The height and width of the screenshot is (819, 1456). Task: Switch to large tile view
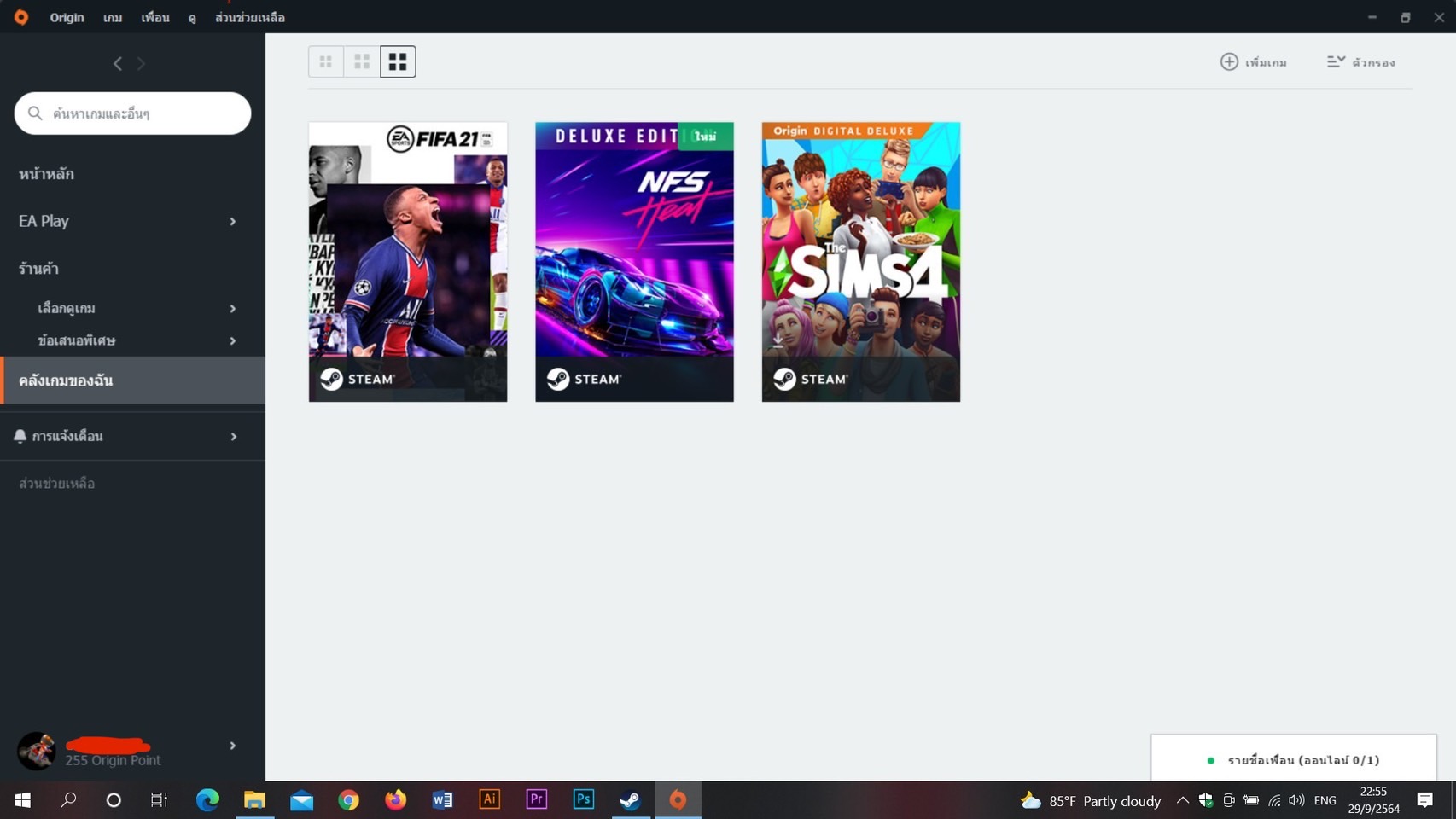click(398, 61)
